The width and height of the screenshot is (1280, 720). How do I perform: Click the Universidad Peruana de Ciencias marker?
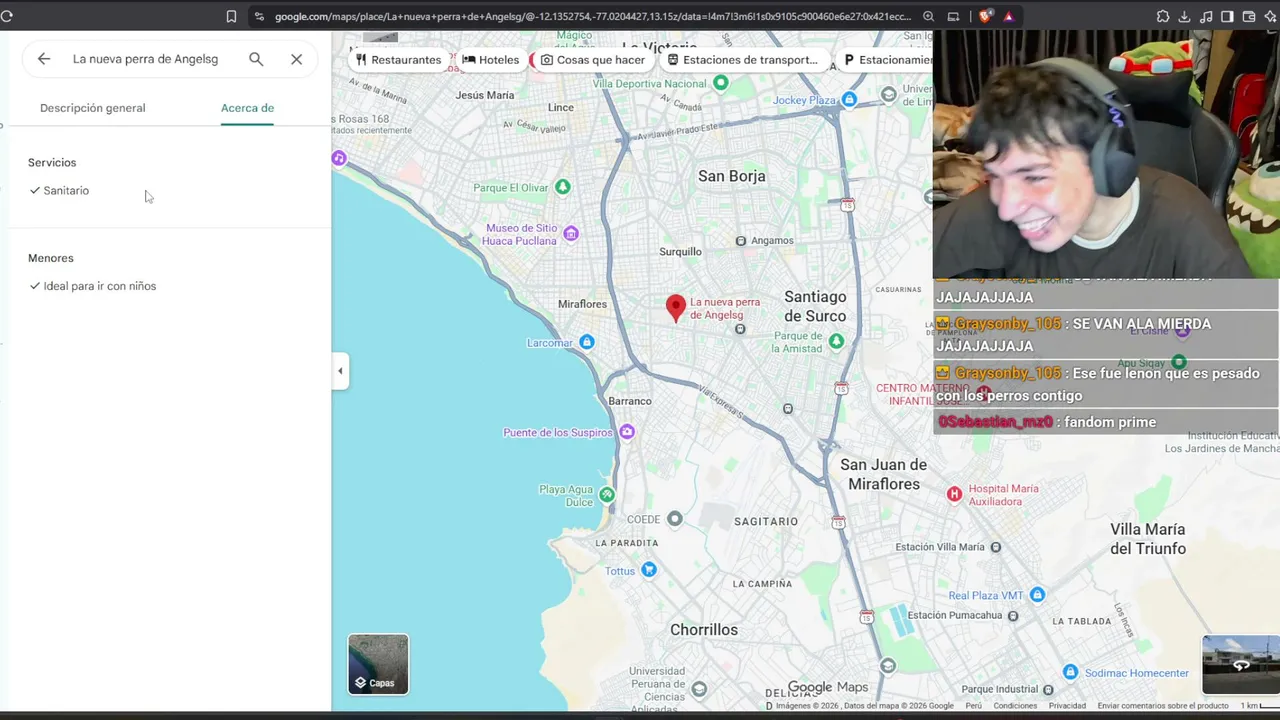tap(699, 688)
